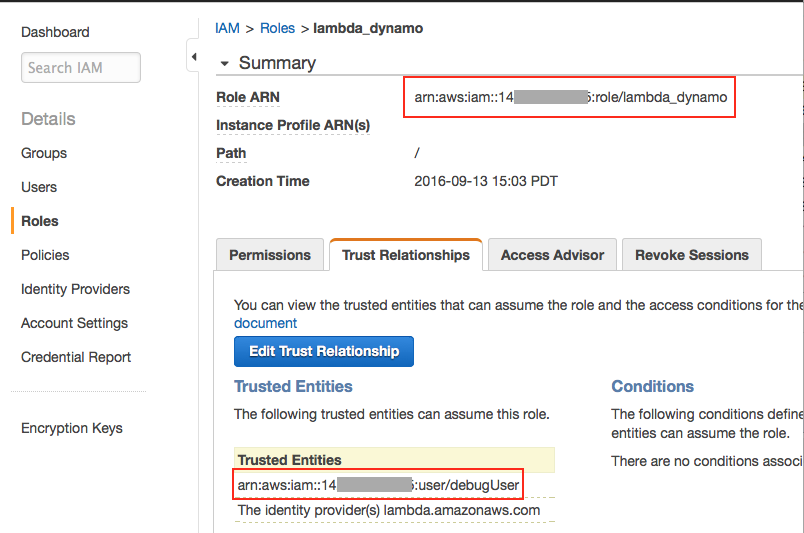
Task: Collapse the sidebar with the arrow handle
Action: [193, 59]
